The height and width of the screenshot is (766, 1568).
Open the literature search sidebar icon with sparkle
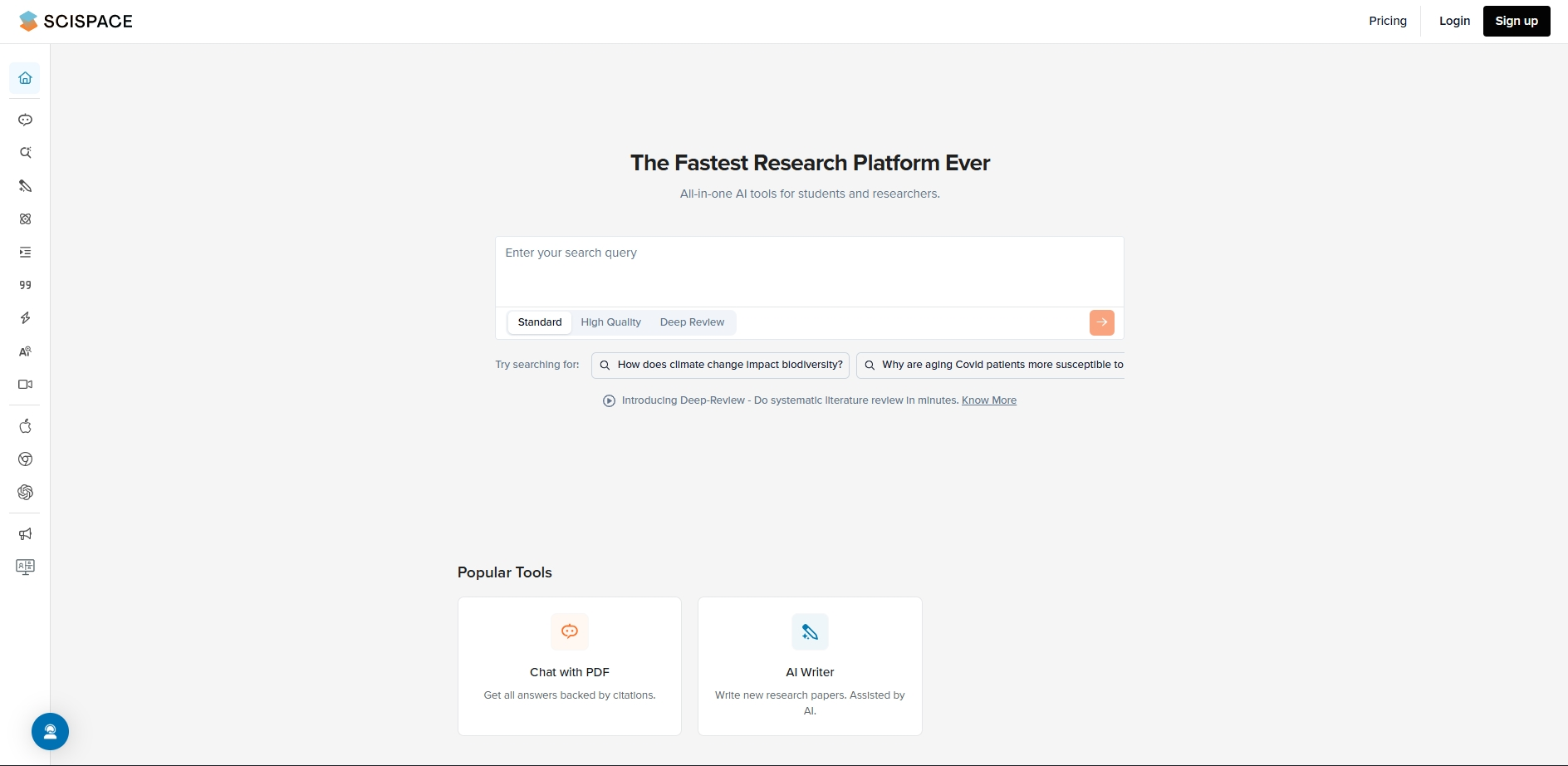[25, 153]
